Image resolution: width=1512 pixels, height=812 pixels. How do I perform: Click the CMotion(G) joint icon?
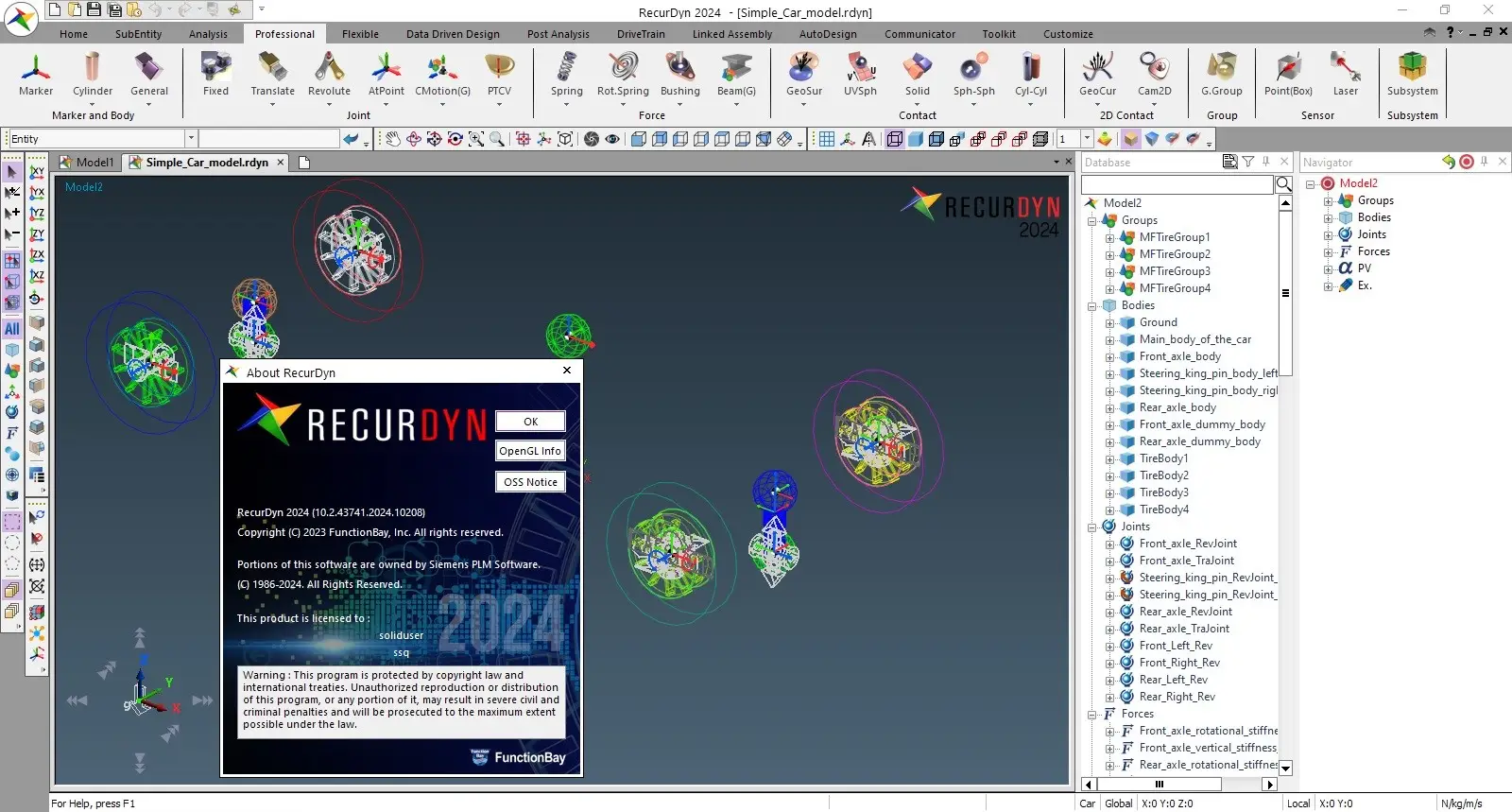point(442,75)
